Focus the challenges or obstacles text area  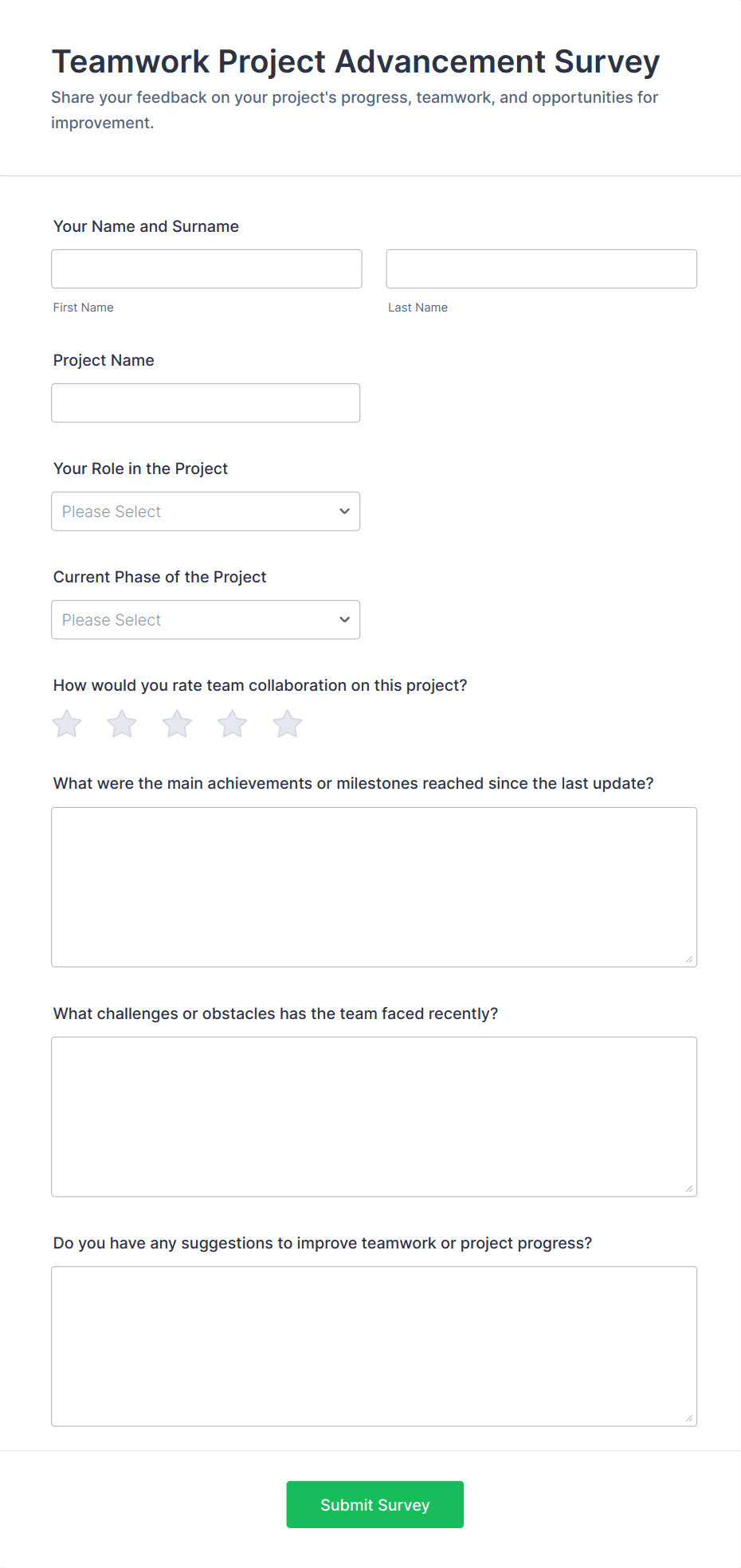point(374,1116)
